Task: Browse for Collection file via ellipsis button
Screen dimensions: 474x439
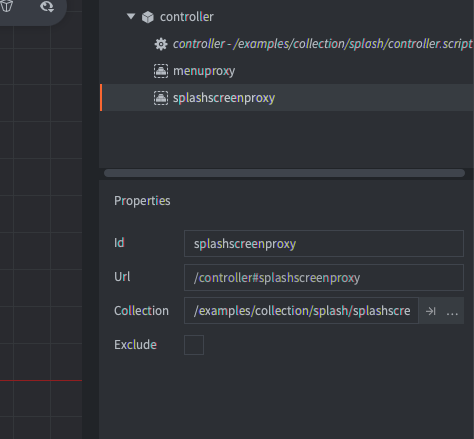Action: (452, 312)
